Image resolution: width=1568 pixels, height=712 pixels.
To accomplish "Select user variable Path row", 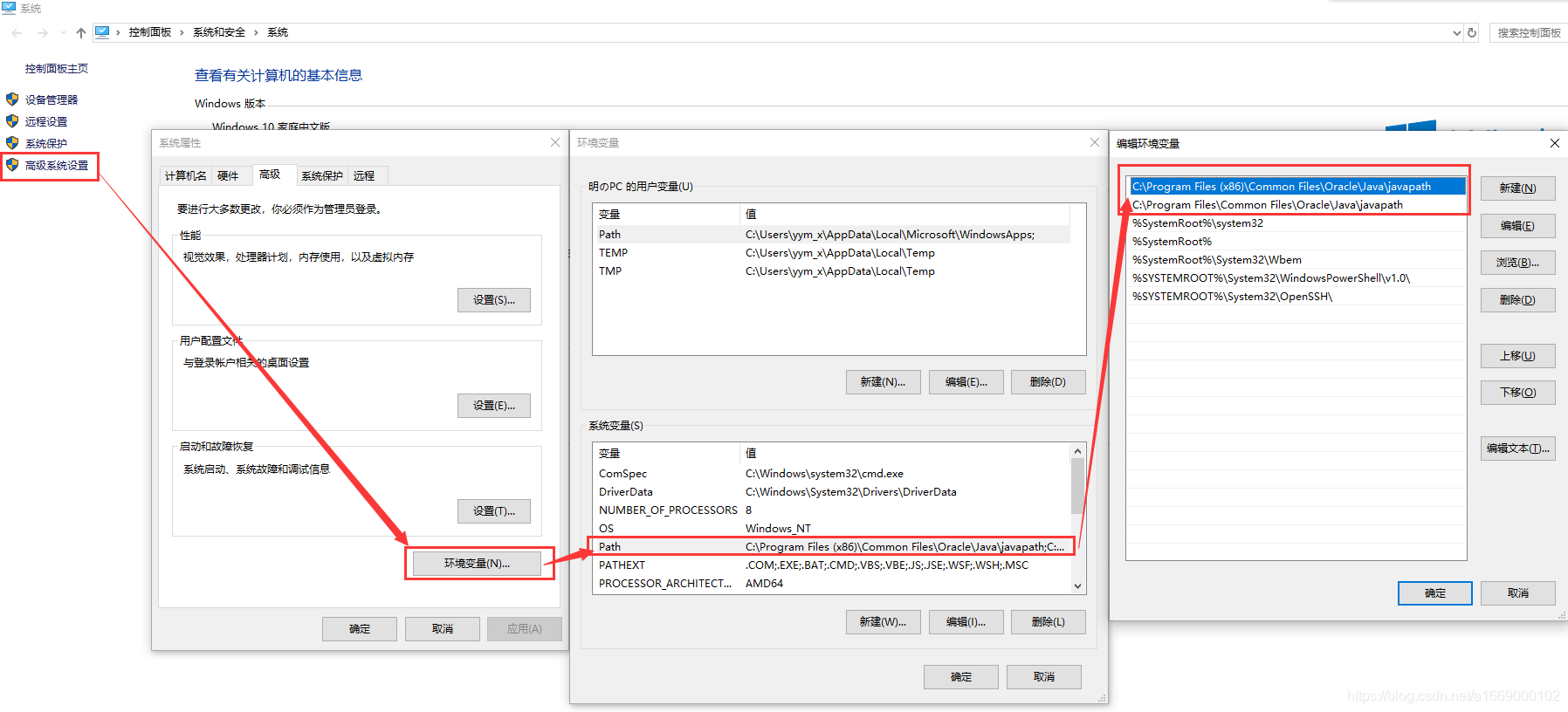I will pyautogui.click(x=833, y=235).
